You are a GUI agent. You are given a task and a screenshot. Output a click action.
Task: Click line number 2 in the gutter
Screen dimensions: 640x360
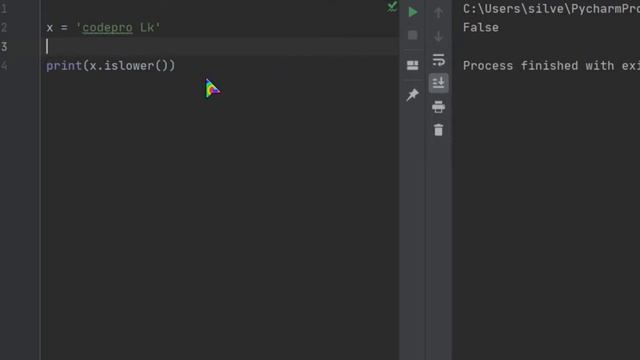(4, 27)
